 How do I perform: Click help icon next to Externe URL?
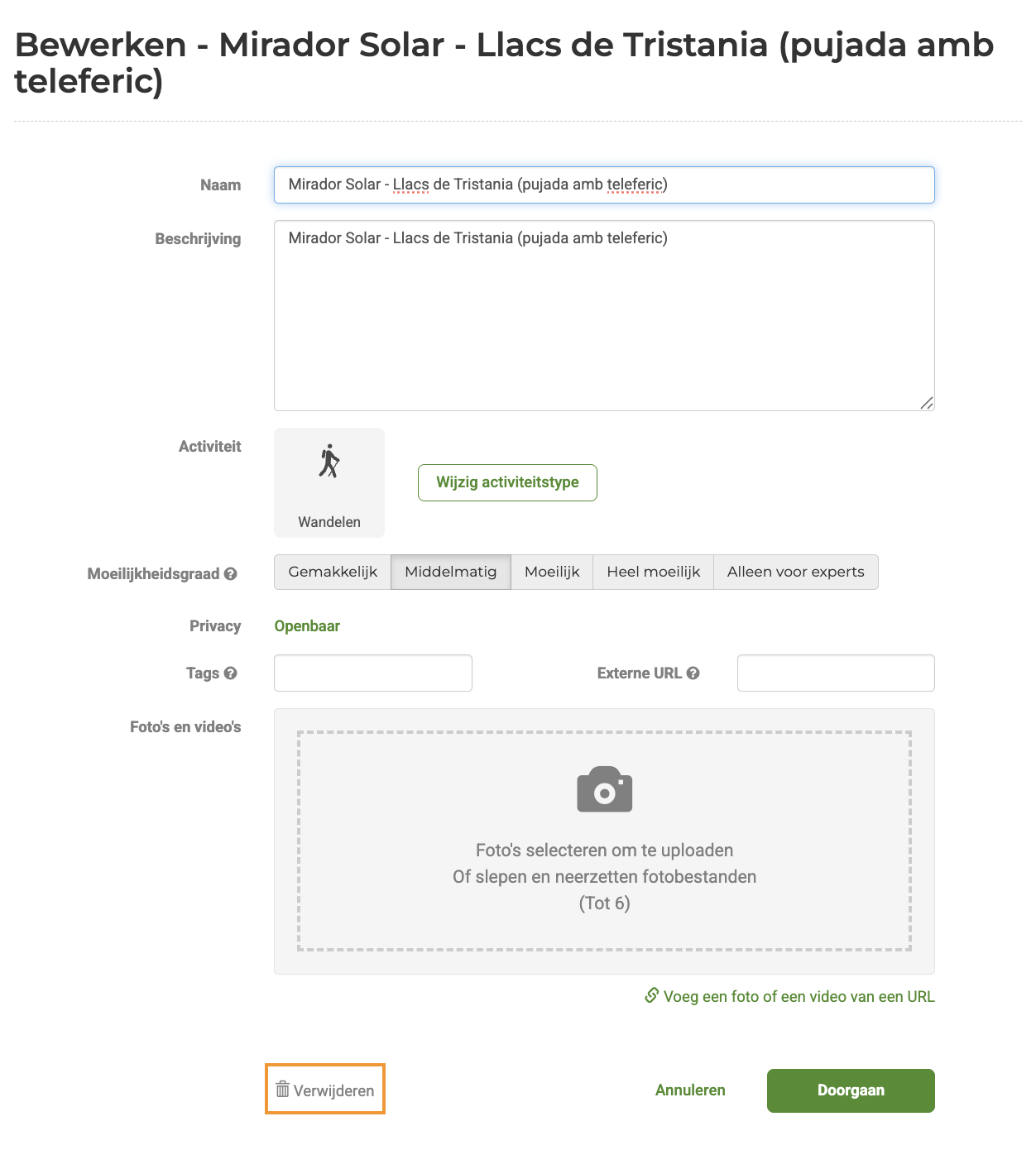pos(693,673)
